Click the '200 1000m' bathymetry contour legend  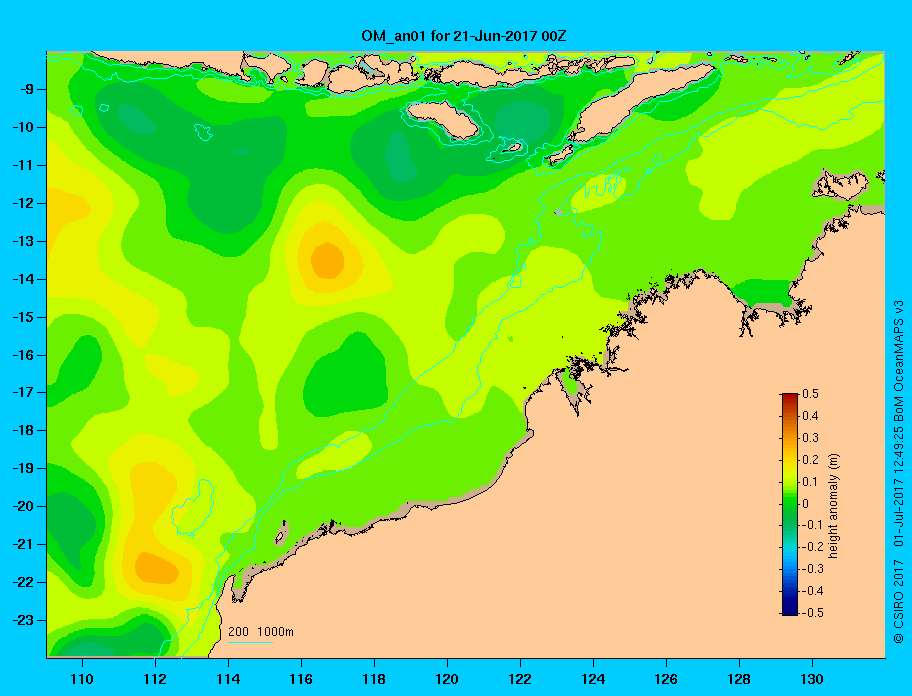point(261,632)
